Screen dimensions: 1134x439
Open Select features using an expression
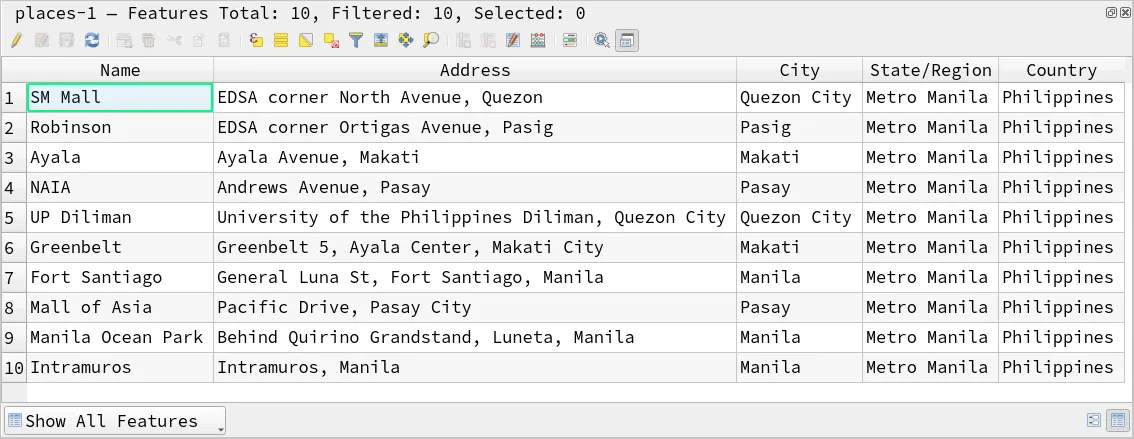coord(256,41)
